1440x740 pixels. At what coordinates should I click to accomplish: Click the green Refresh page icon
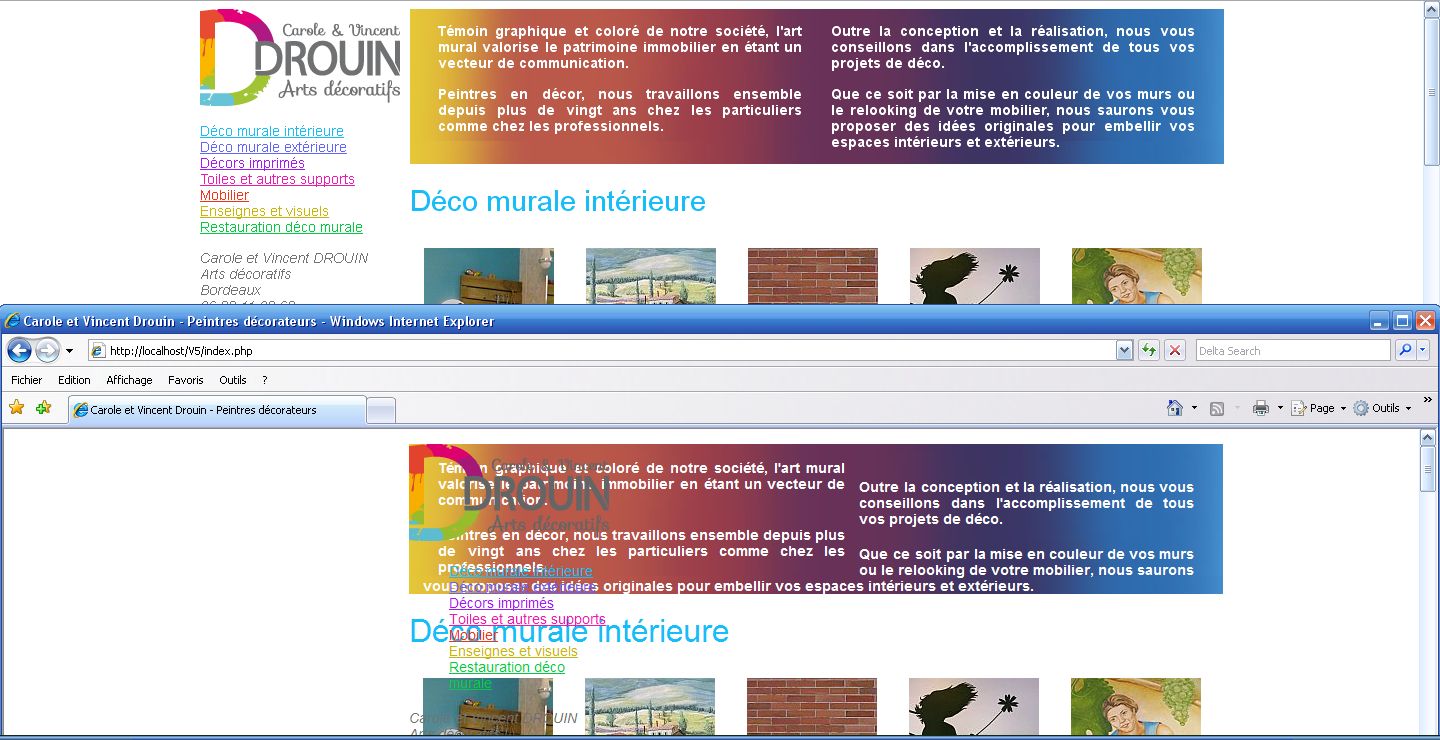pyautogui.click(x=1149, y=351)
